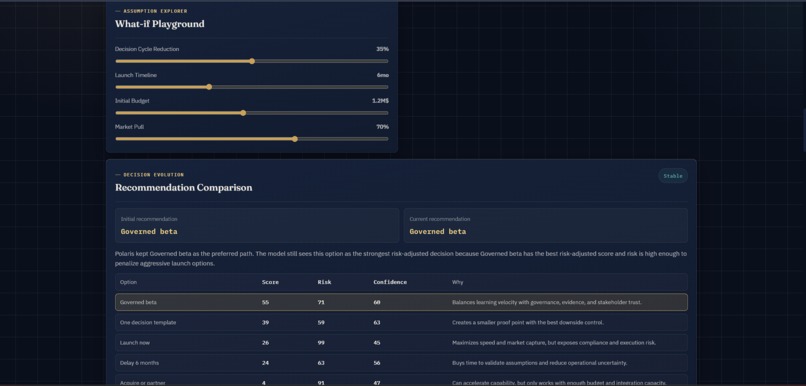Click the Confidence column header
Viewport: 806px width, 386px height.
coord(390,282)
